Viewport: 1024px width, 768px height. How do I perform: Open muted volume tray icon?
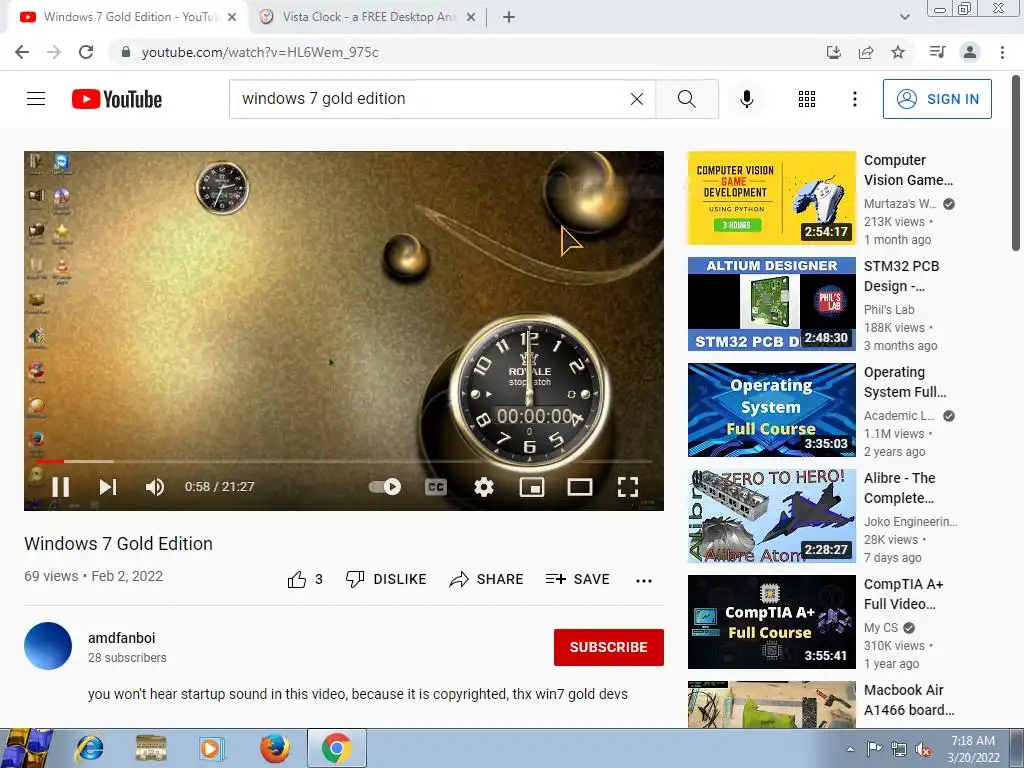point(923,750)
